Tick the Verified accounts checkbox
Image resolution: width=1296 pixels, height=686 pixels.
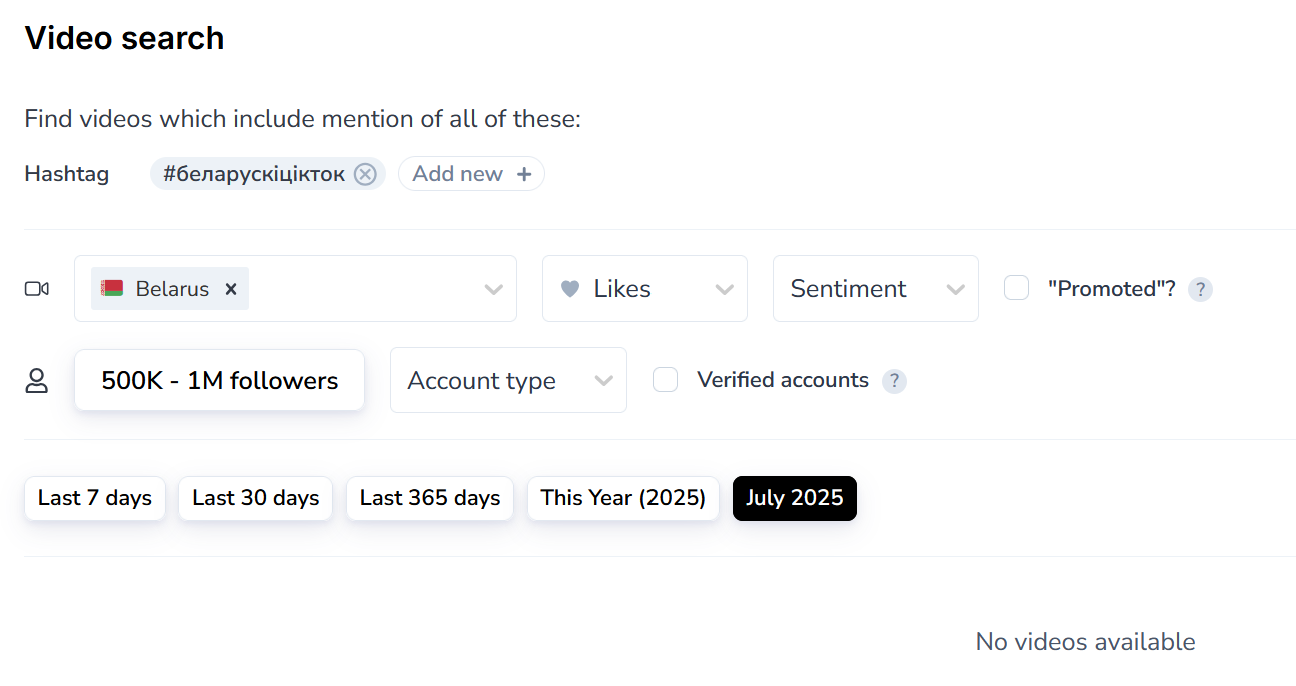point(665,380)
